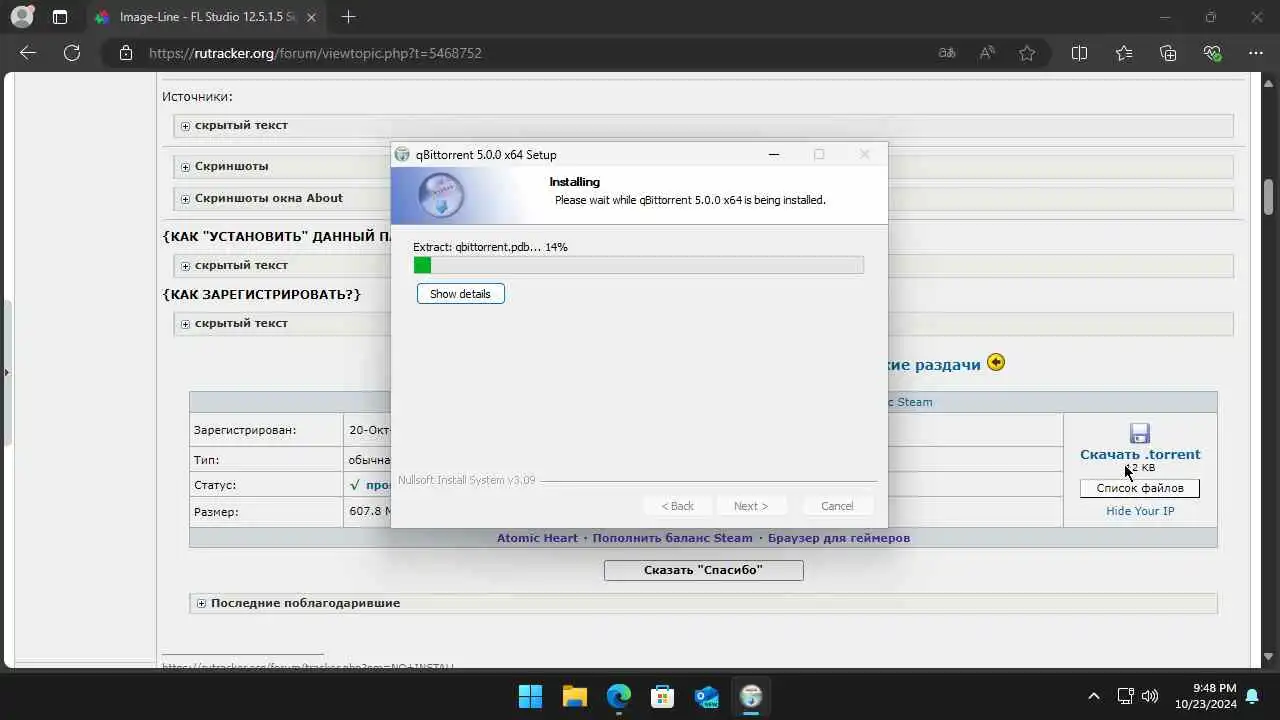Screen dimensions: 1280x720
Task: Go back to the previous page
Action: tap(28, 53)
